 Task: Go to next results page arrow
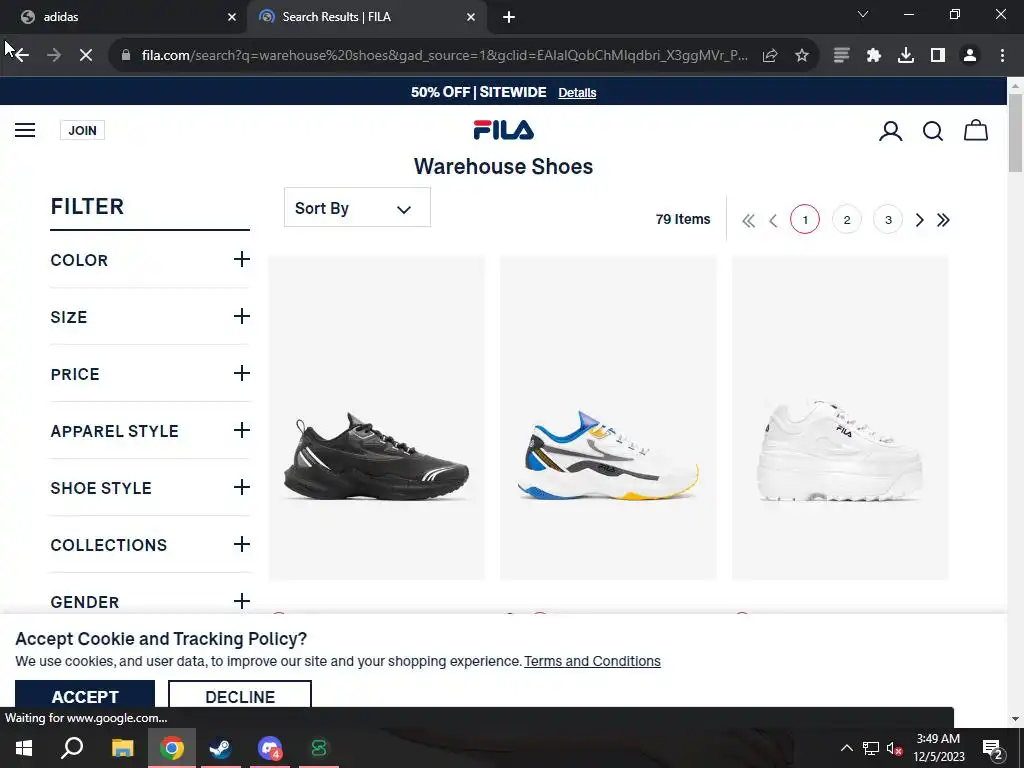(x=920, y=220)
